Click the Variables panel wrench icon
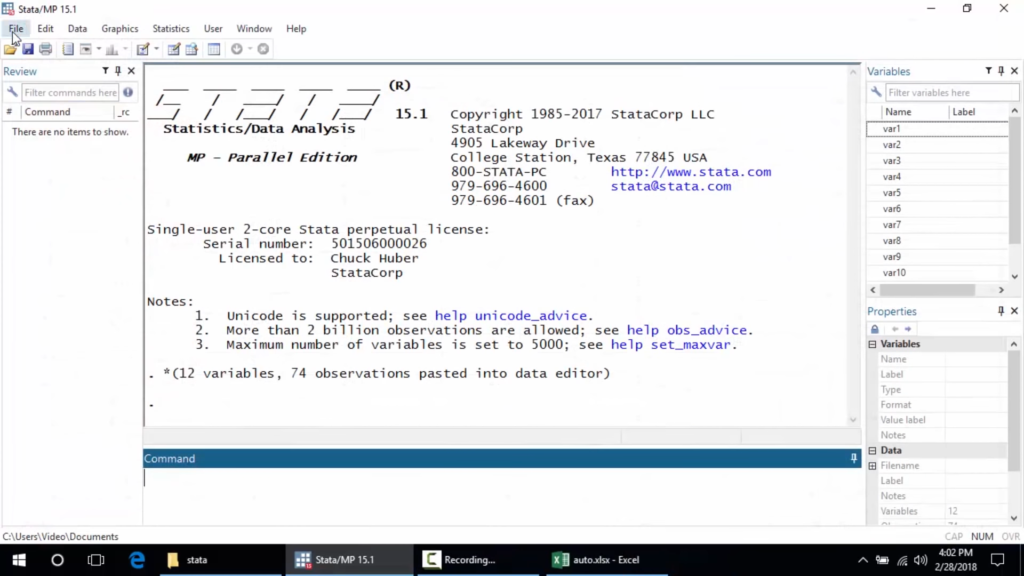This screenshot has width=1024, height=576. pos(876,93)
